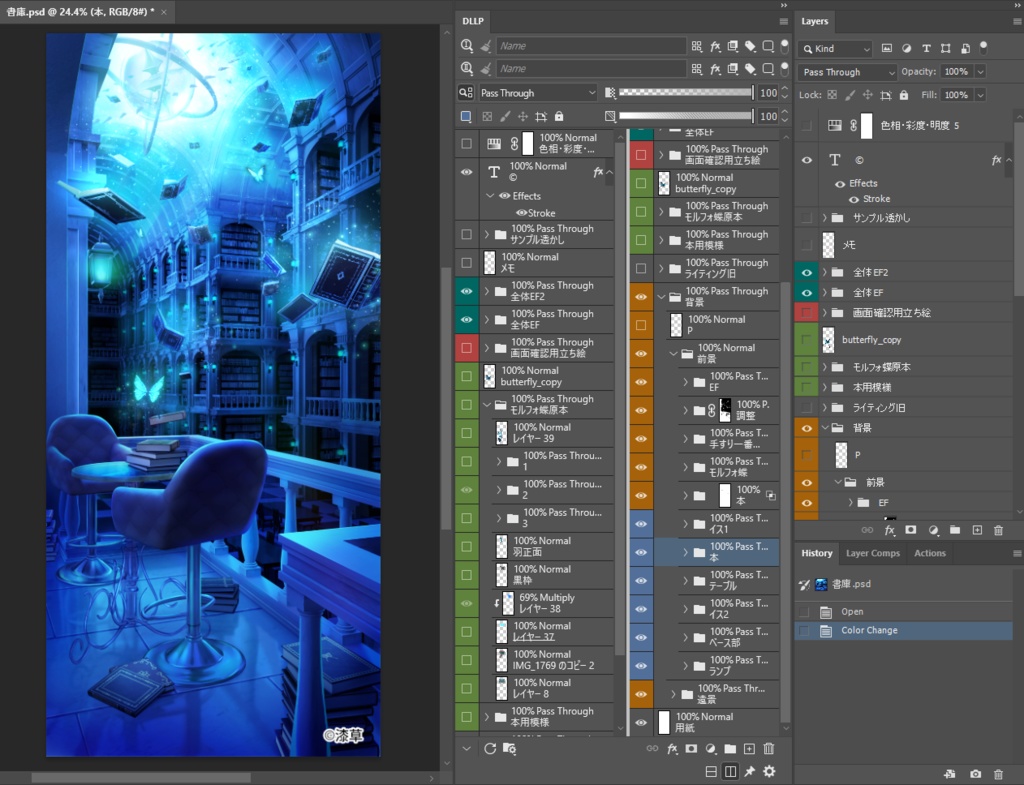The image size is (1024, 785).
Task: Open the Pass Through blend mode dropdown
Action: coord(847,71)
